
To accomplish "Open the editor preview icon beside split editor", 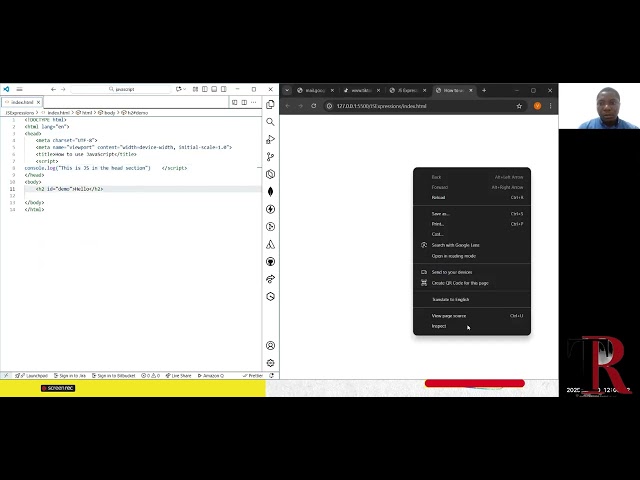I will [234, 102].
